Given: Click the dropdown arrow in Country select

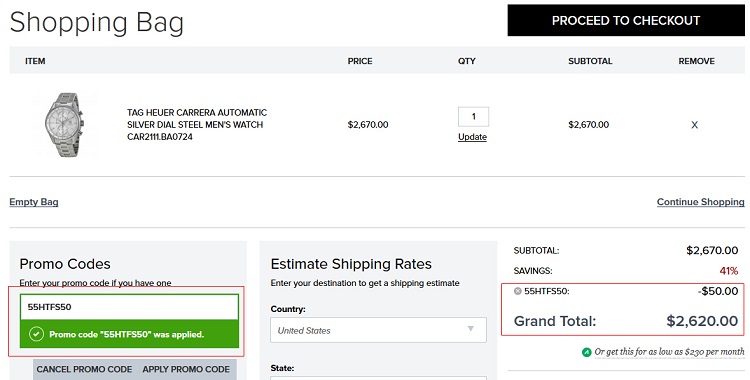Looking at the screenshot, I should tap(471, 329).
